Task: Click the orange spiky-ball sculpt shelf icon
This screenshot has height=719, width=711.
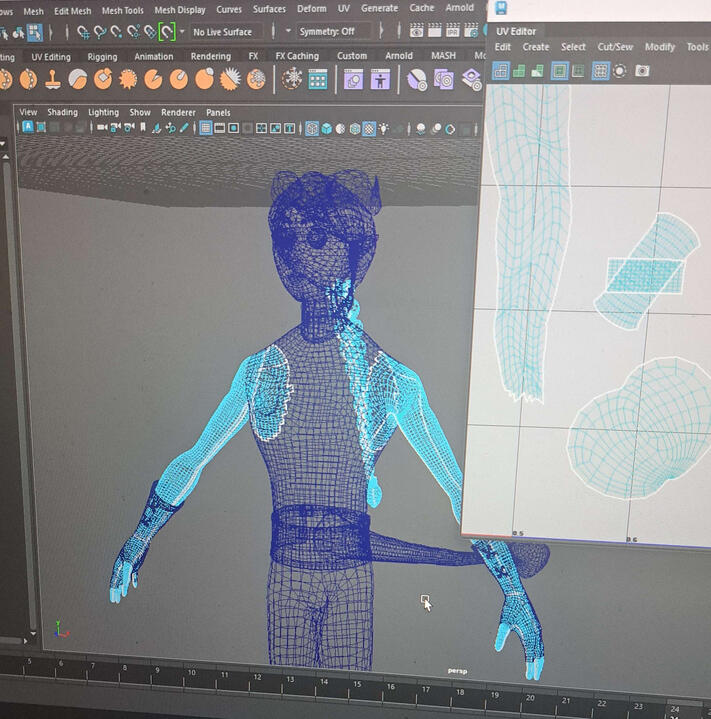Action: (128, 79)
